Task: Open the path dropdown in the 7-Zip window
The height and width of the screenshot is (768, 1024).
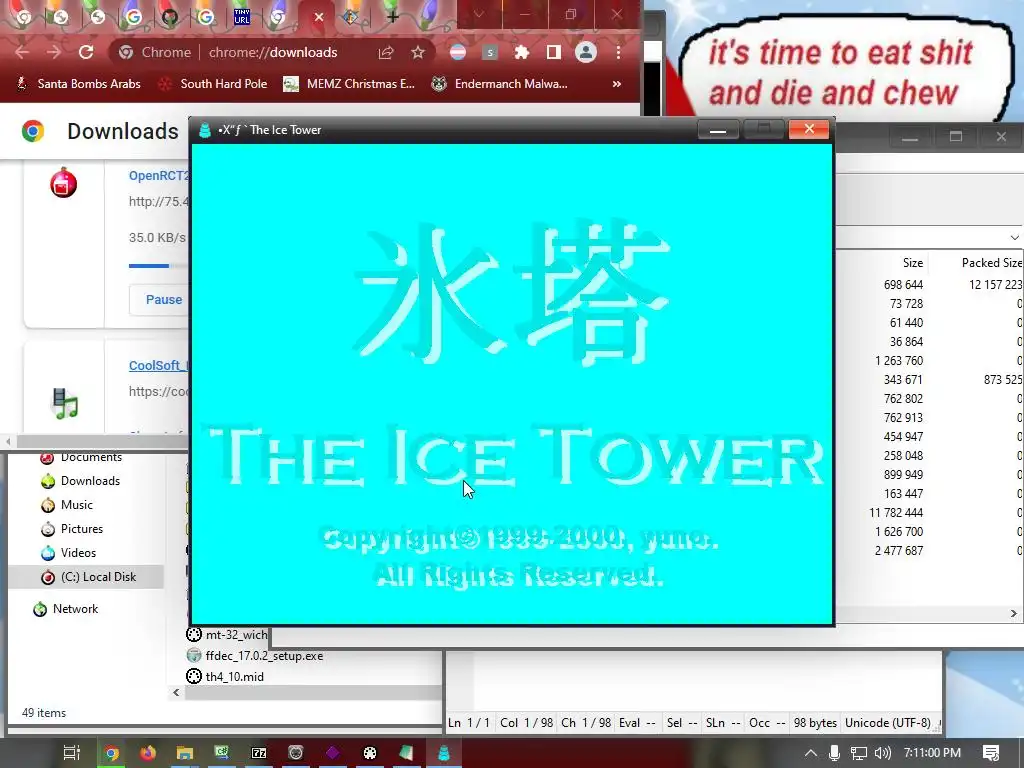Action: 1014,238
